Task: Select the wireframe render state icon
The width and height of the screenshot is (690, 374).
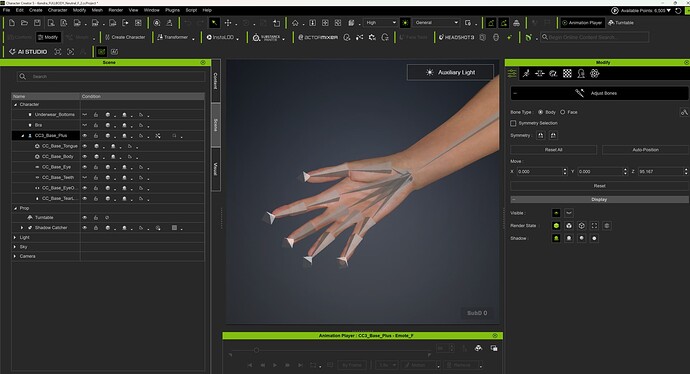Action: coord(582,226)
